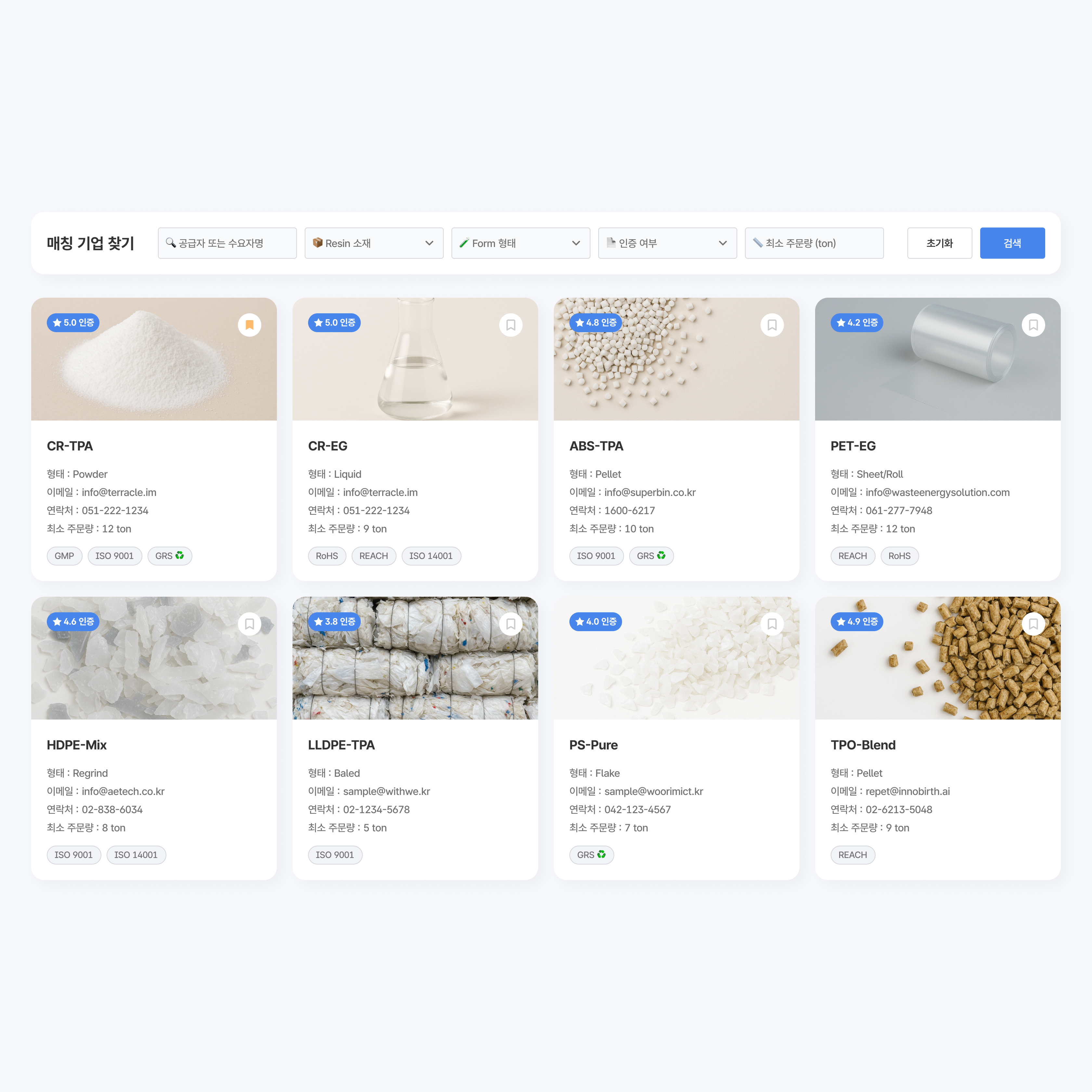Open the 인증 여부 certification dropdown
The image size is (1092, 1092).
click(x=667, y=243)
